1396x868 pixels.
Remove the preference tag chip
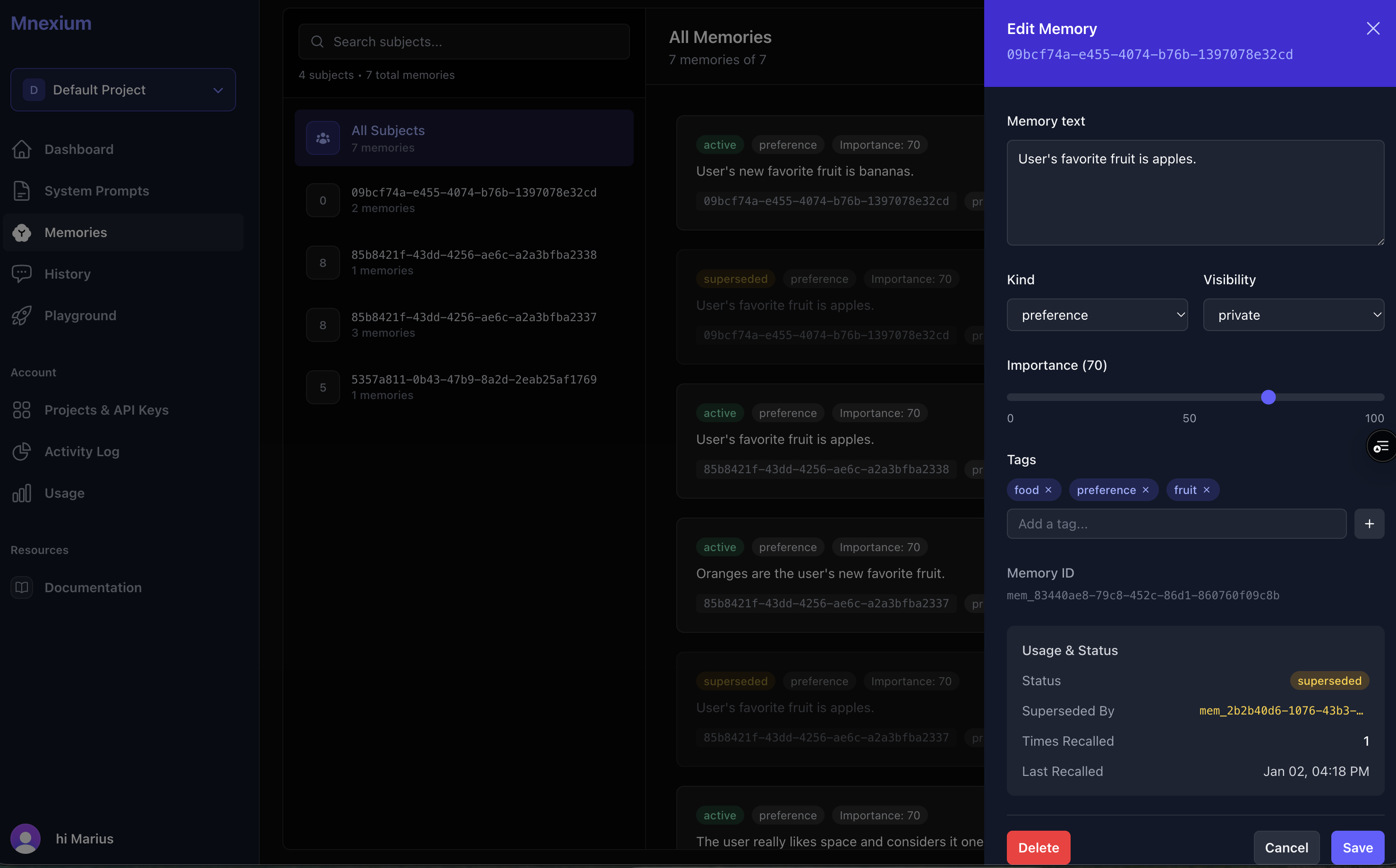click(x=1146, y=490)
